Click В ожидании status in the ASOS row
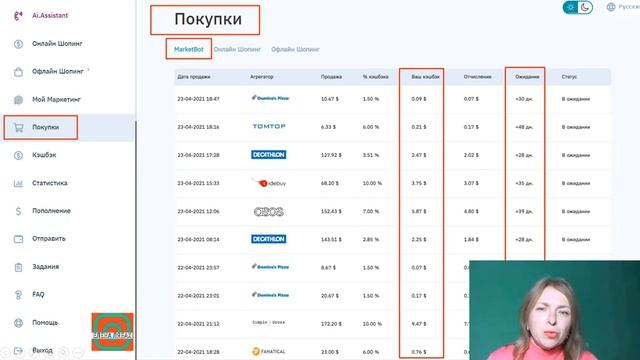 (576, 211)
